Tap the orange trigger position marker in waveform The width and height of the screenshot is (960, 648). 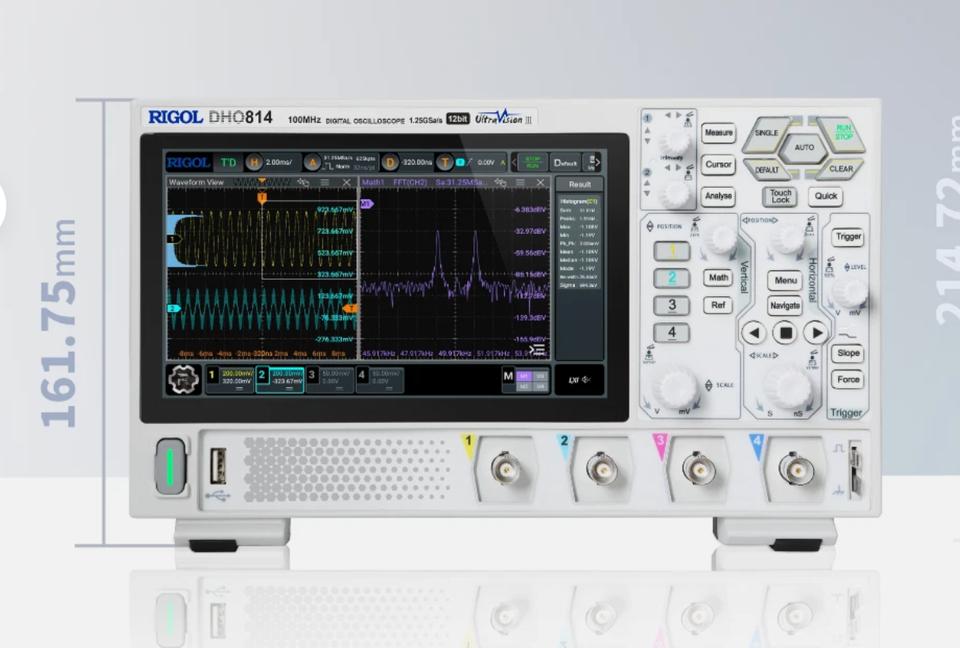tap(262, 197)
